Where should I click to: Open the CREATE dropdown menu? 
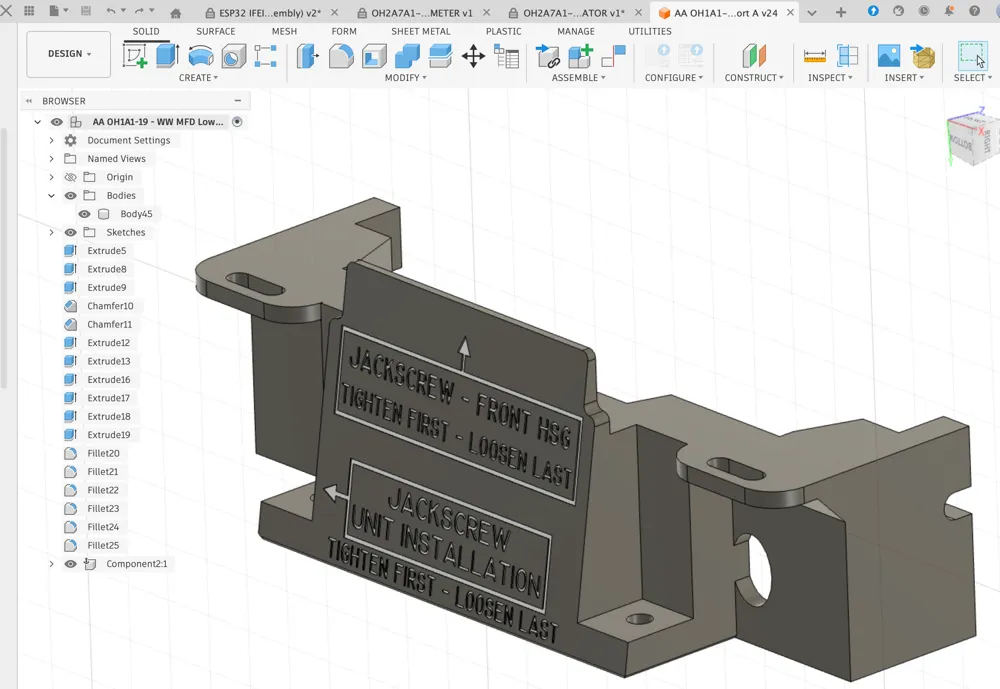tap(198, 78)
